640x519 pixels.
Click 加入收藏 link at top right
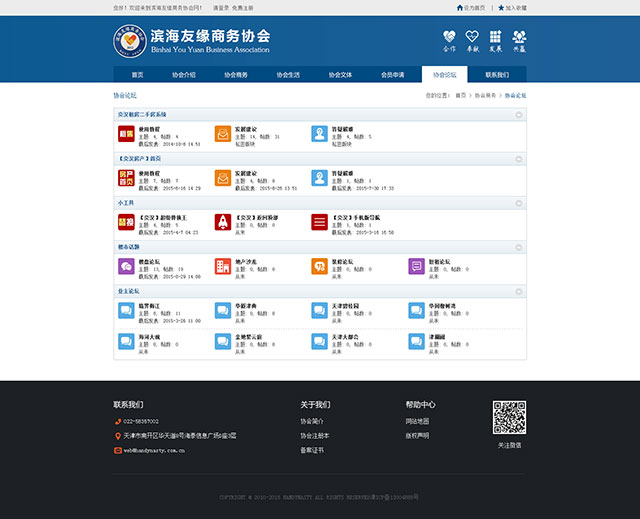tap(513, 7)
